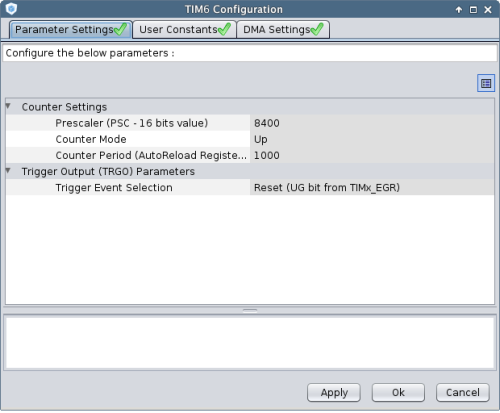Image resolution: width=500 pixels, height=413 pixels.
Task: Click green checkmark on Parameter Settings tab
Action: click(121, 29)
